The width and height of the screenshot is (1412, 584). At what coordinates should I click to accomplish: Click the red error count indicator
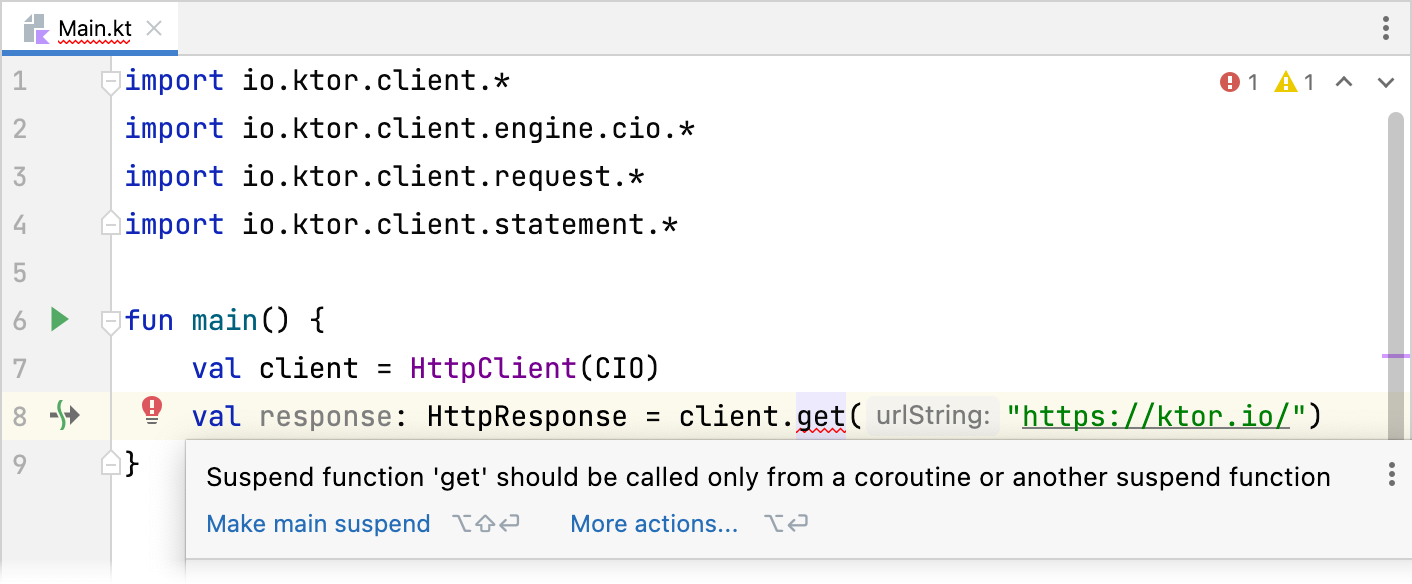(1237, 82)
